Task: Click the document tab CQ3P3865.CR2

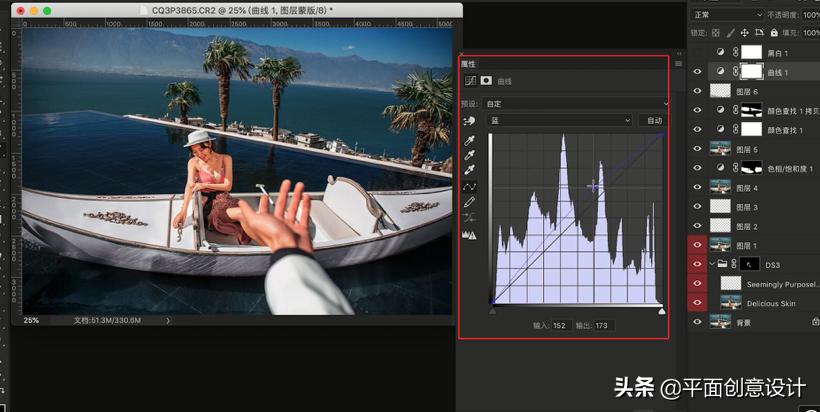Action: pyautogui.click(x=242, y=10)
